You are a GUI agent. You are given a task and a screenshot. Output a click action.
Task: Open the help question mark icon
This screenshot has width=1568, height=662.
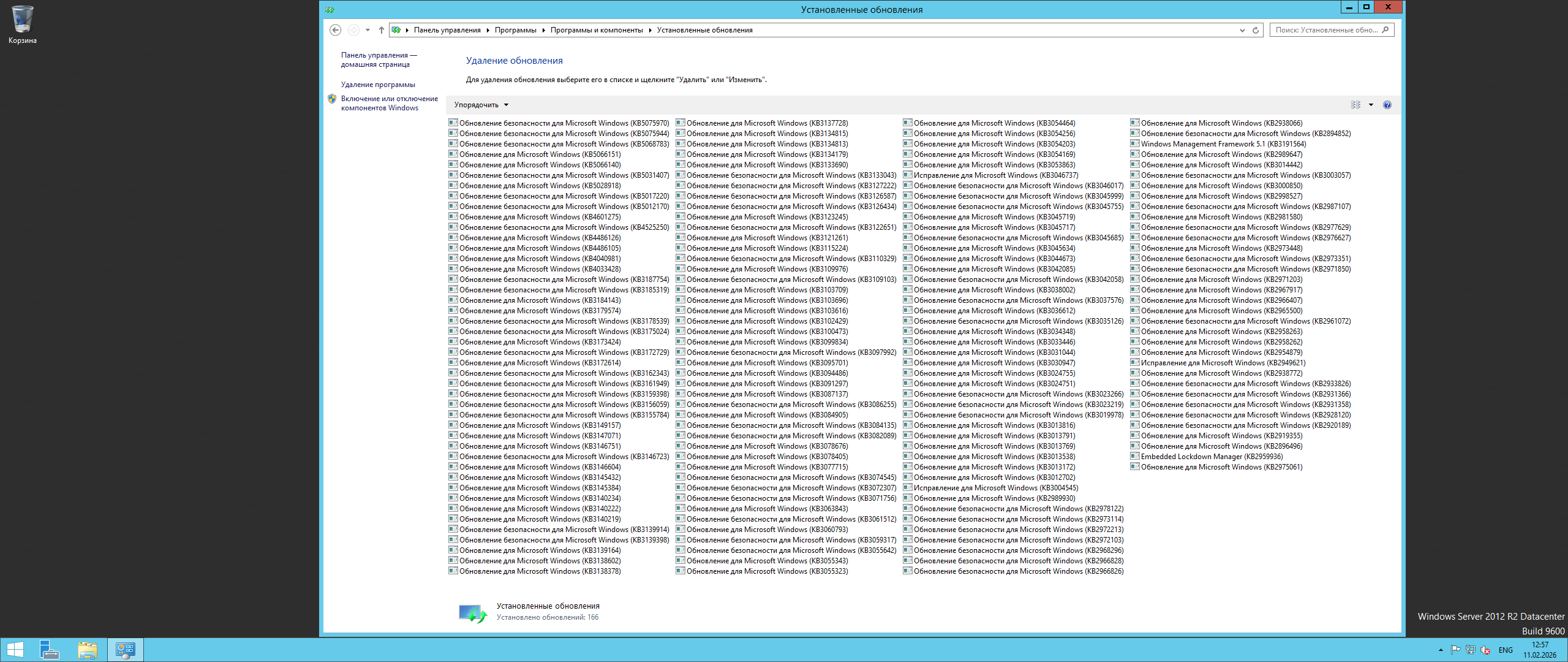(1387, 105)
